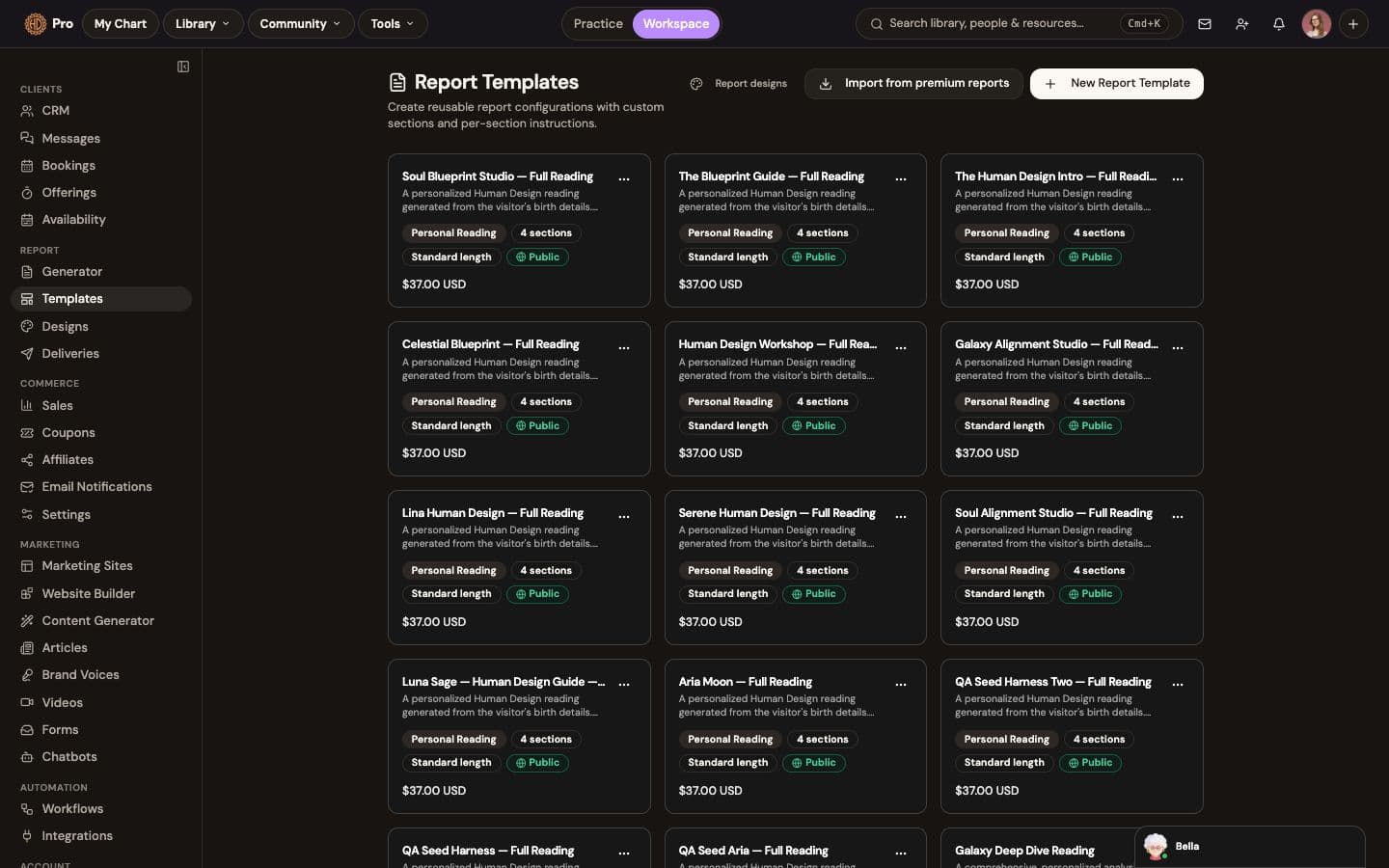Screen dimensions: 1389x868
Task: Expand the Community dropdown
Action: 300,24
